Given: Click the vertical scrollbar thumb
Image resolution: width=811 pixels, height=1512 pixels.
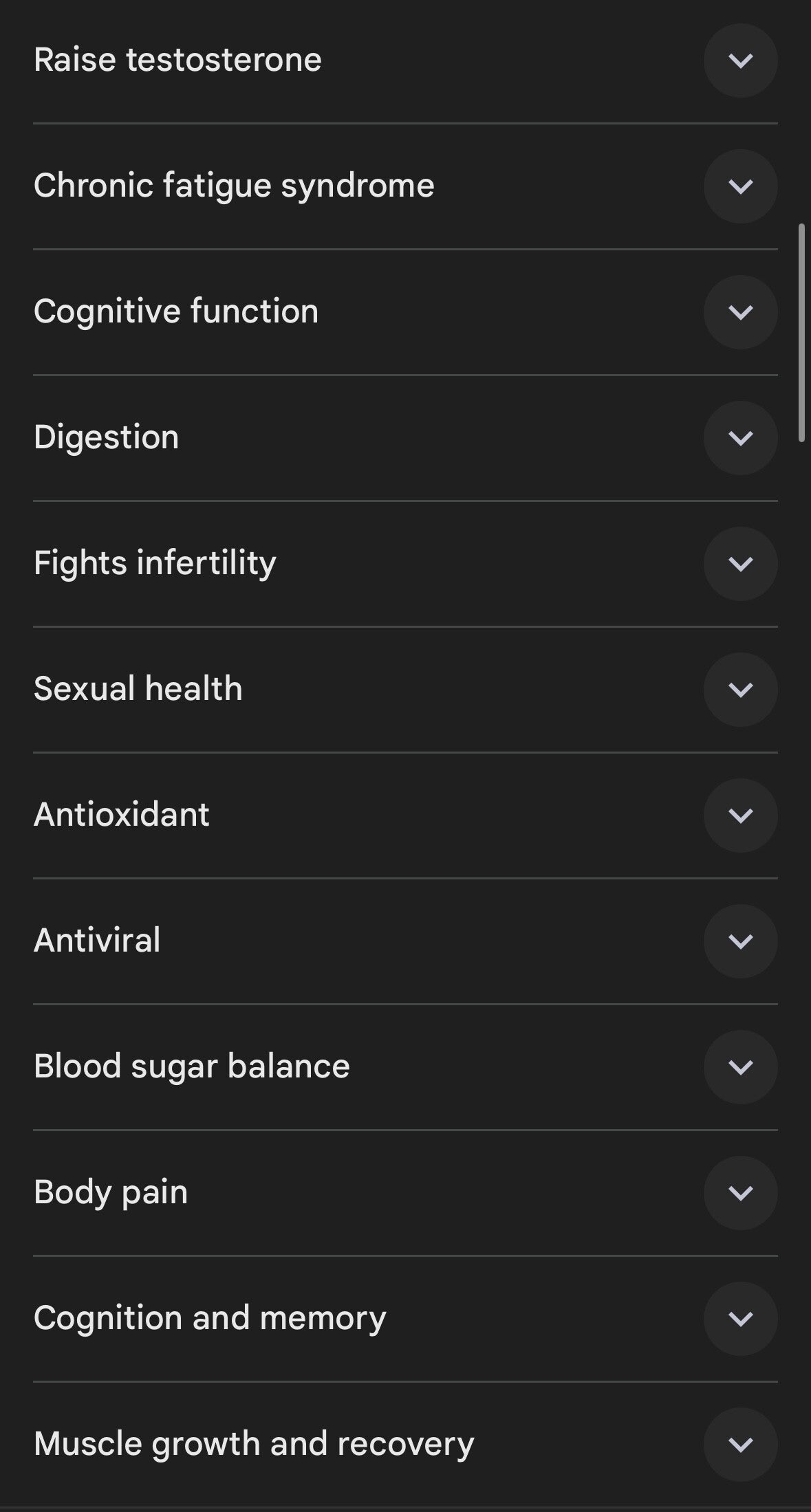Looking at the screenshot, I should [801, 332].
